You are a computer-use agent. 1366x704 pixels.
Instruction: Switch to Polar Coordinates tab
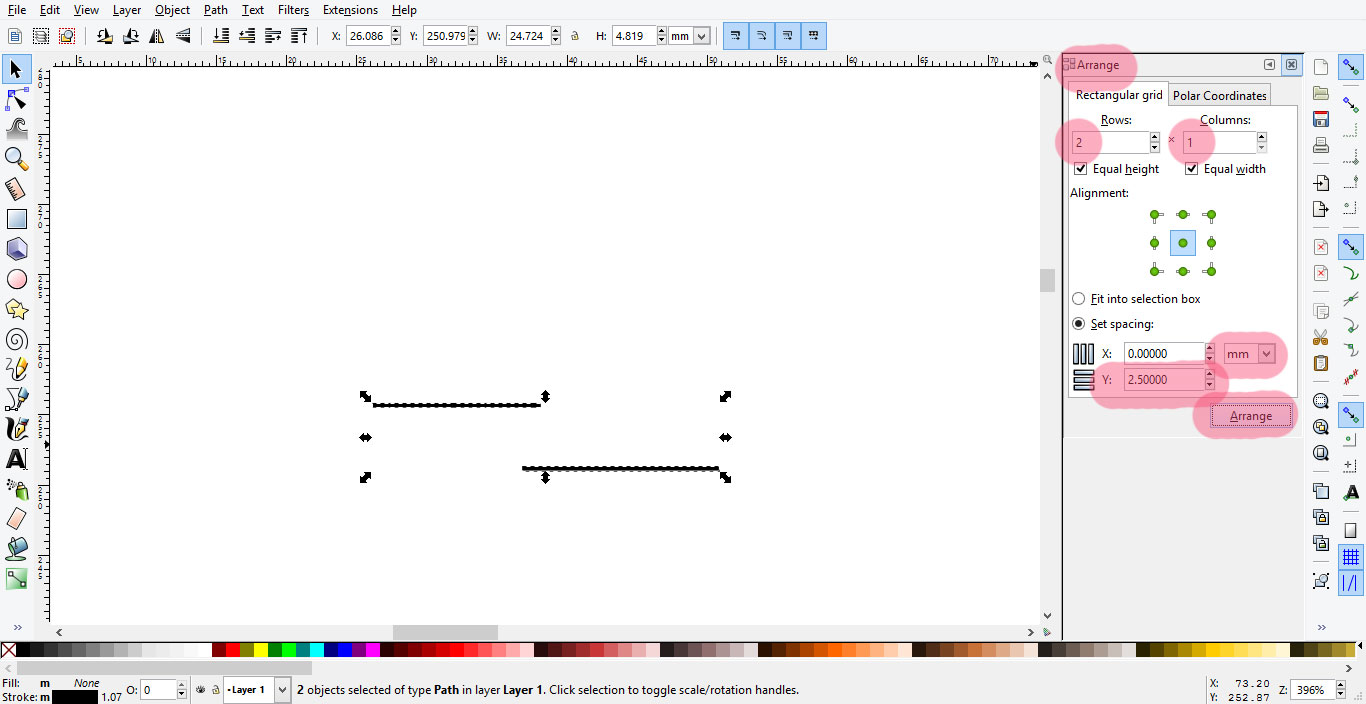click(1219, 96)
